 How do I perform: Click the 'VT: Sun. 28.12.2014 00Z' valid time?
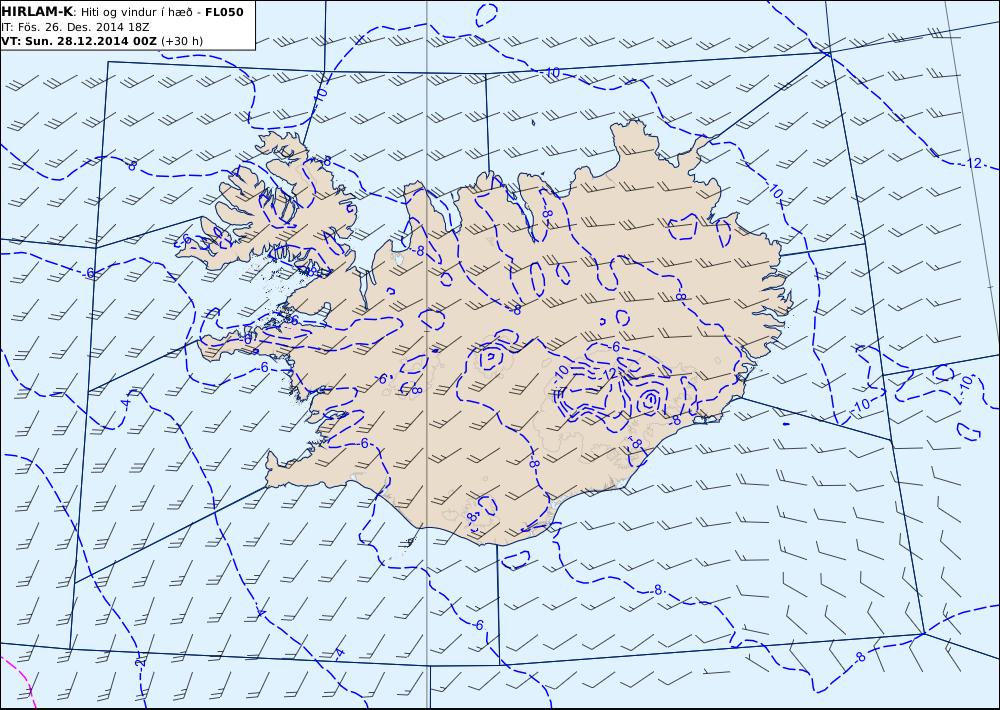pyautogui.click(x=78, y=41)
